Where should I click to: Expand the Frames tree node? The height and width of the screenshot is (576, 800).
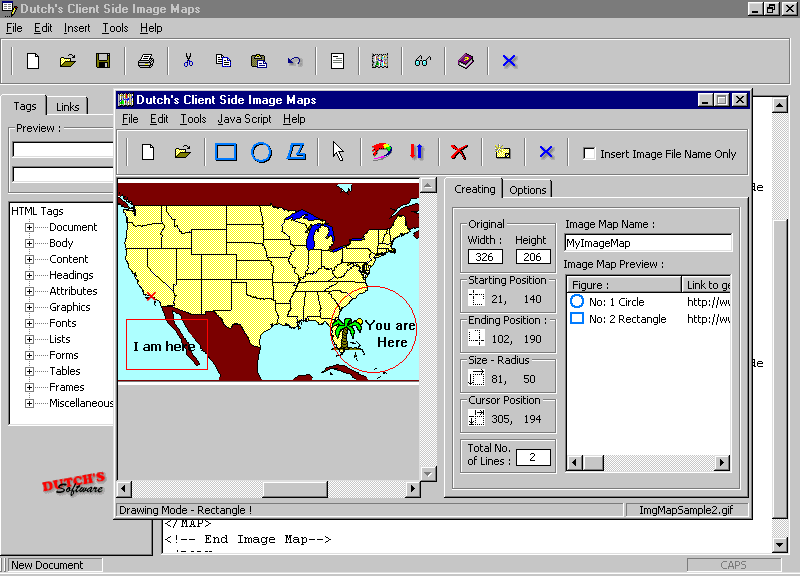(x=30, y=387)
